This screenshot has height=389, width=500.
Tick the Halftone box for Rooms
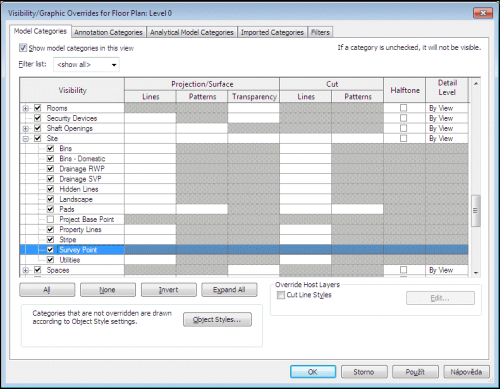(x=403, y=108)
